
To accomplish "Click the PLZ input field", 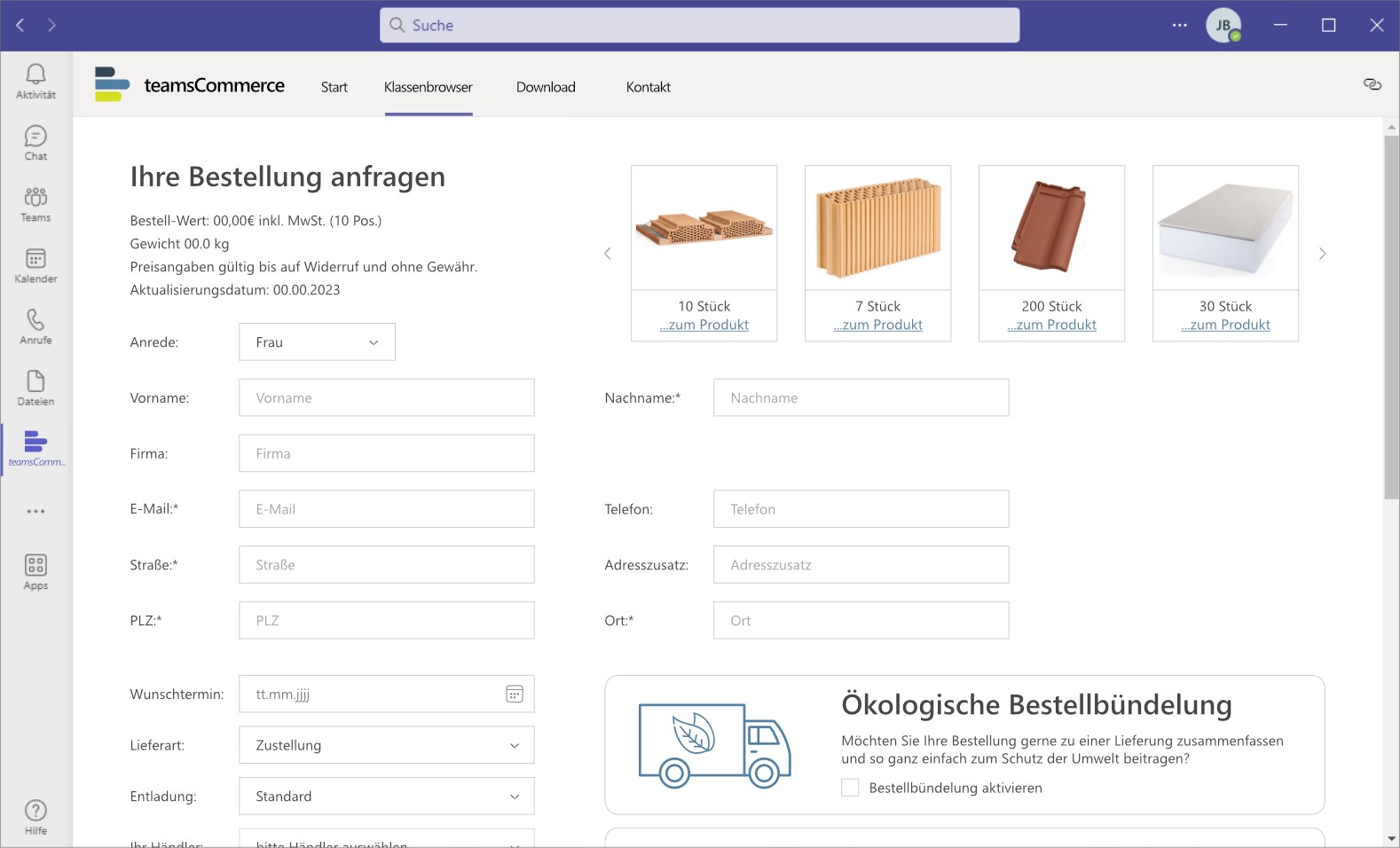I will click(x=387, y=620).
